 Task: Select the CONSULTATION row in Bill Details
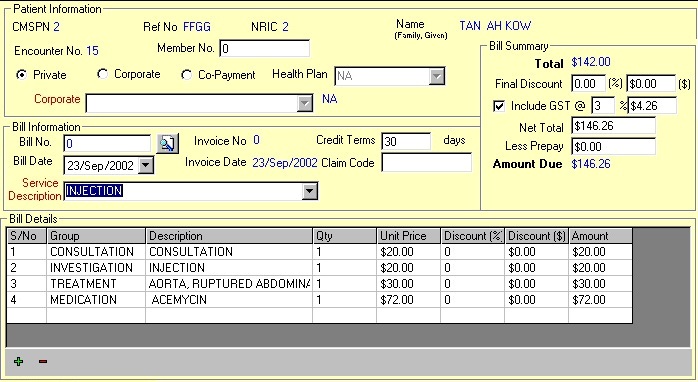click(x=319, y=252)
